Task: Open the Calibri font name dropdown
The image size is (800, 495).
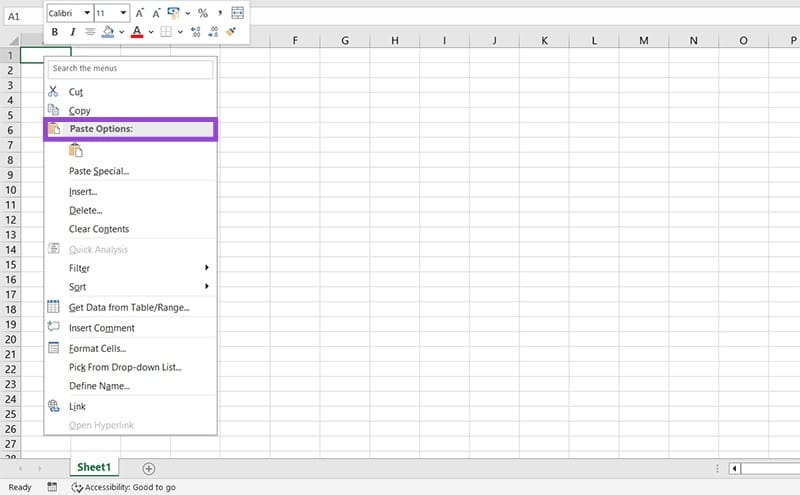Action: point(86,13)
